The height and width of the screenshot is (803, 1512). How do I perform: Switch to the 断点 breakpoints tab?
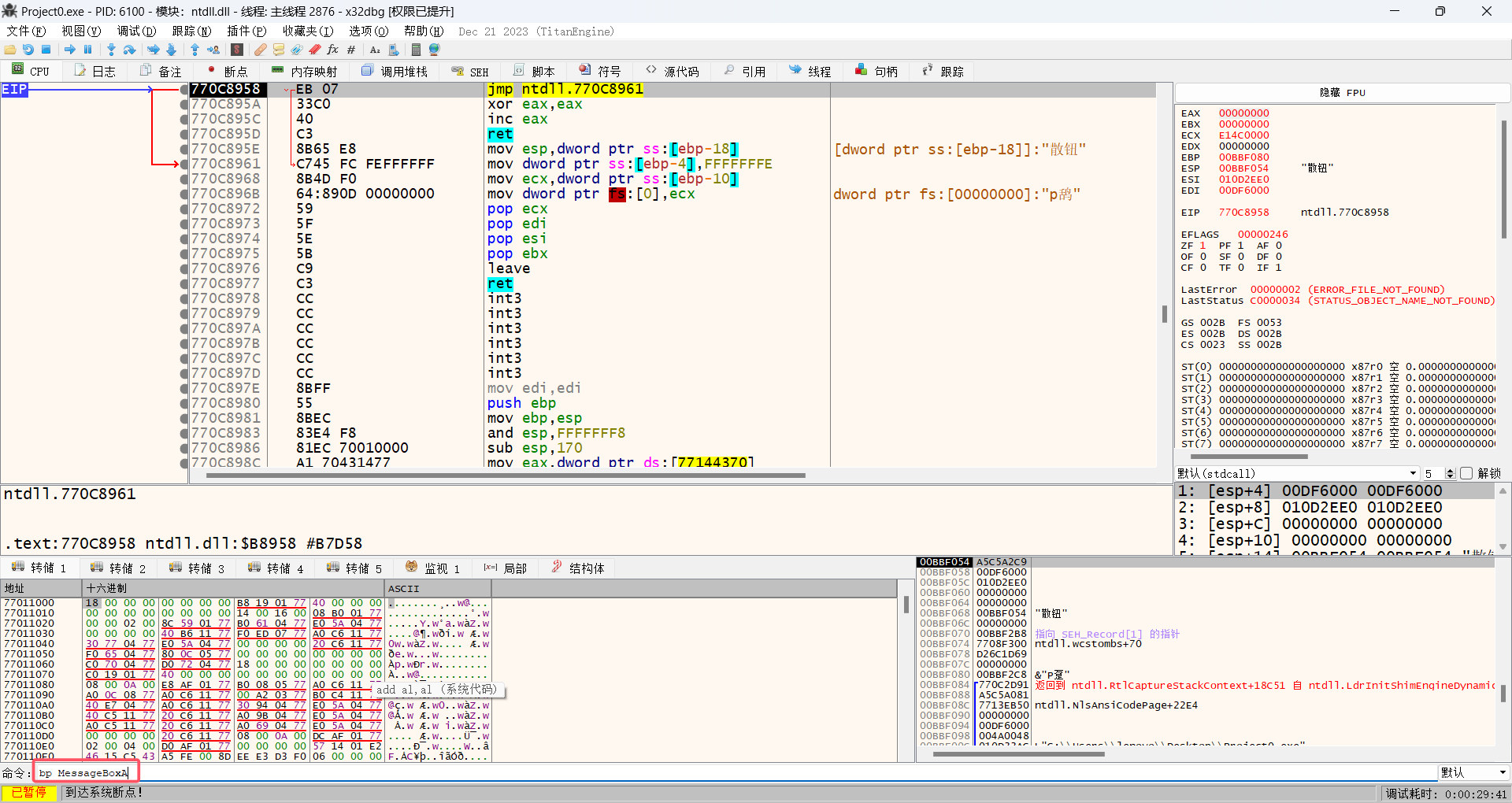227,71
